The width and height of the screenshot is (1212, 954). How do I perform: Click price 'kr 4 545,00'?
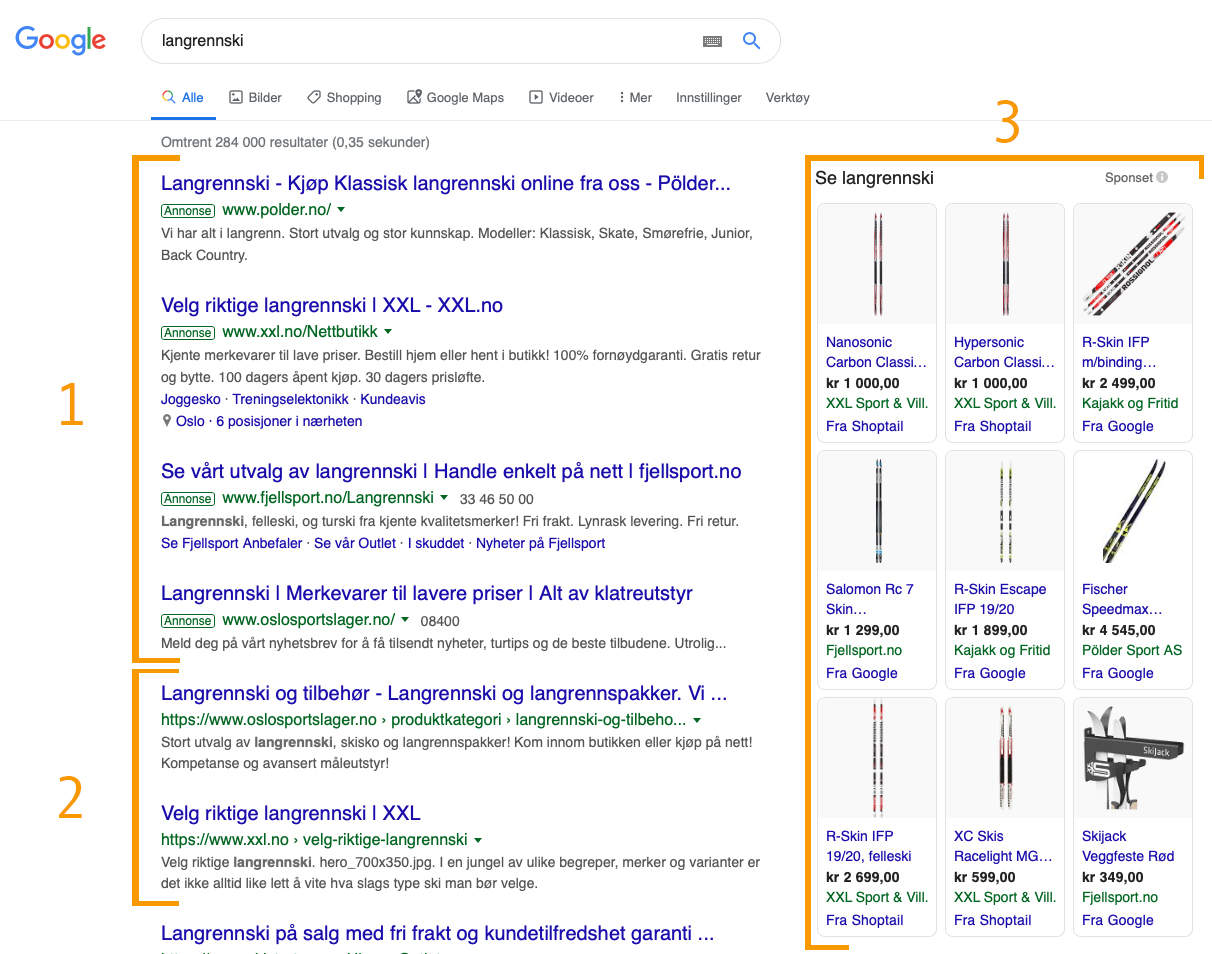click(1118, 630)
